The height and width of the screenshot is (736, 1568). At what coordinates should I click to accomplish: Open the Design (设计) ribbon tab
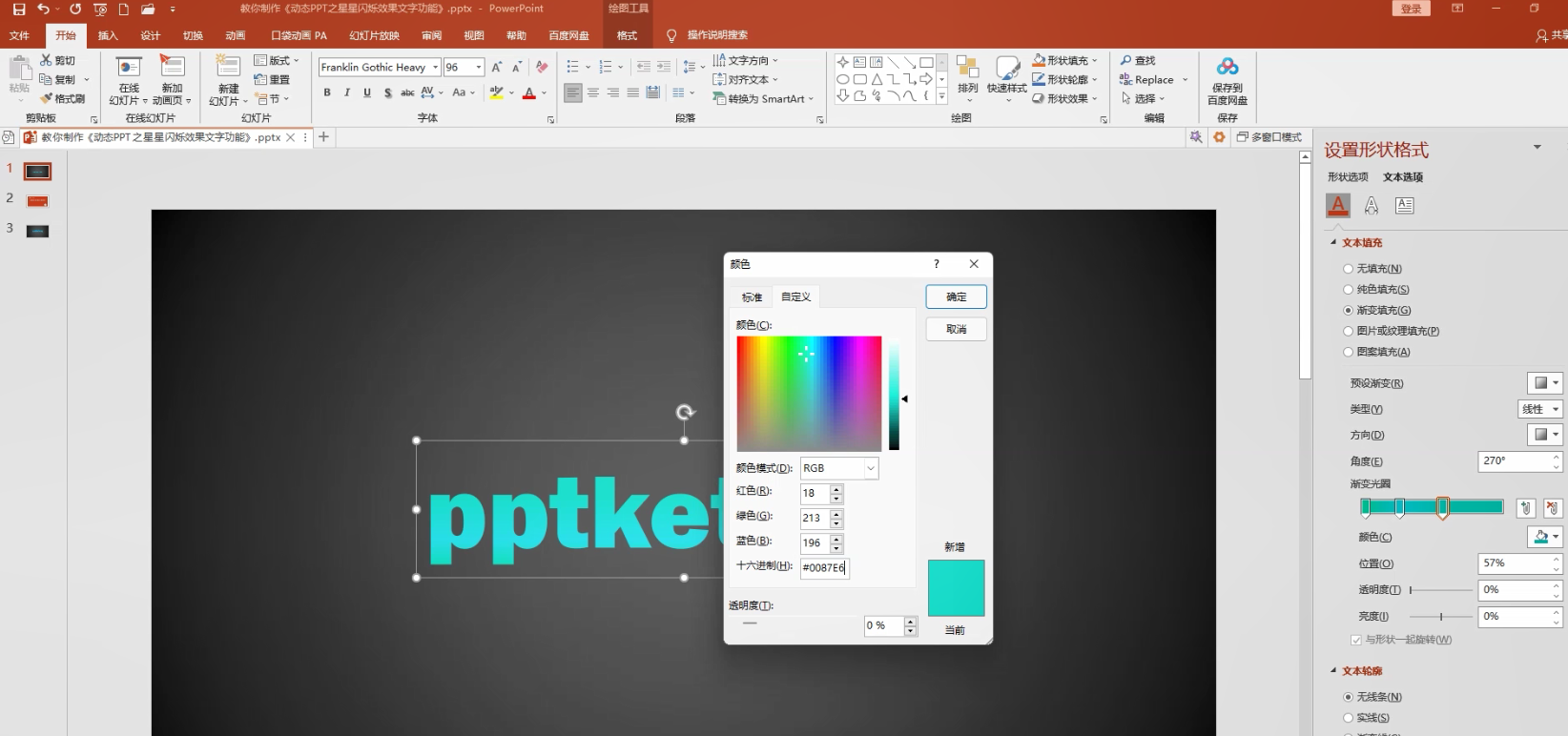point(151,35)
